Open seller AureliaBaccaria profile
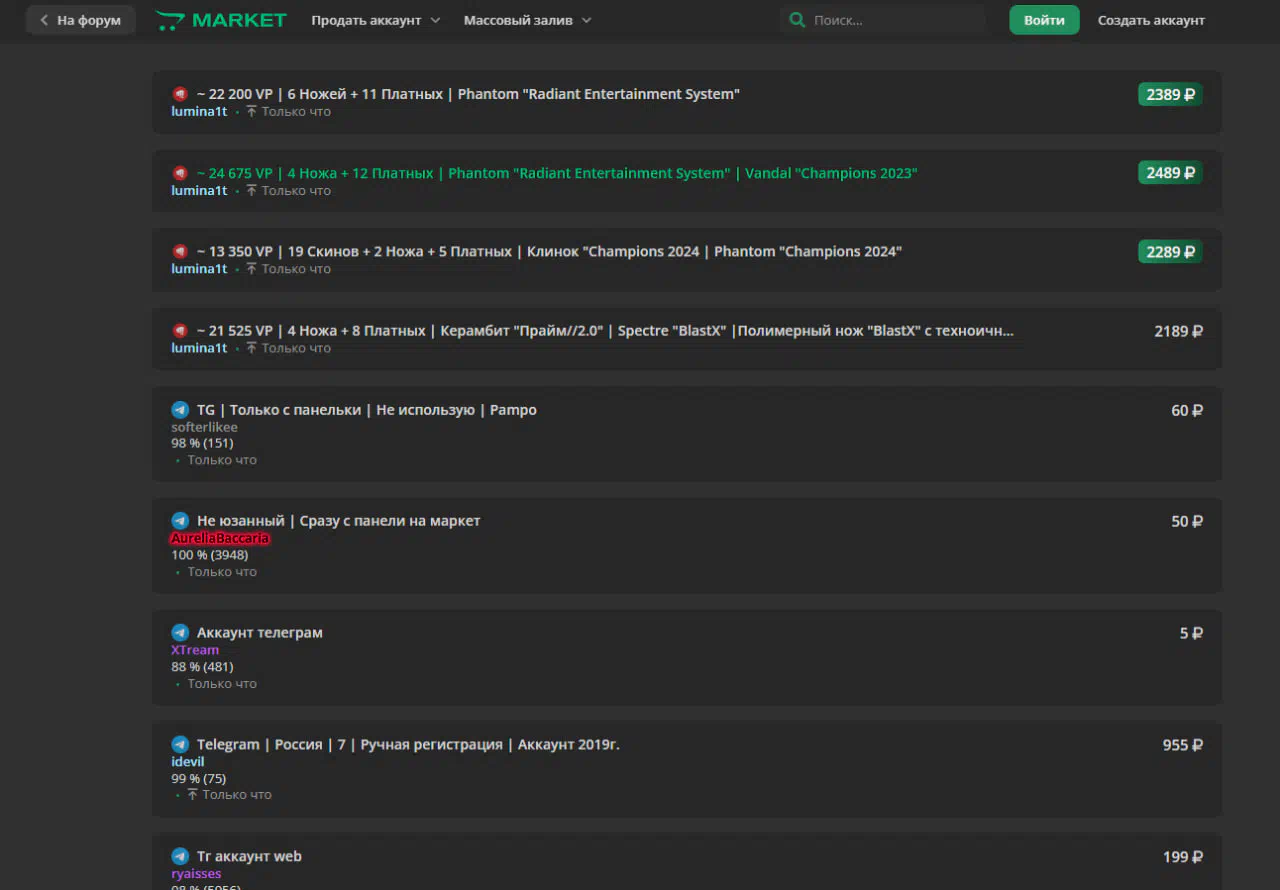The image size is (1280, 890). 220,538
